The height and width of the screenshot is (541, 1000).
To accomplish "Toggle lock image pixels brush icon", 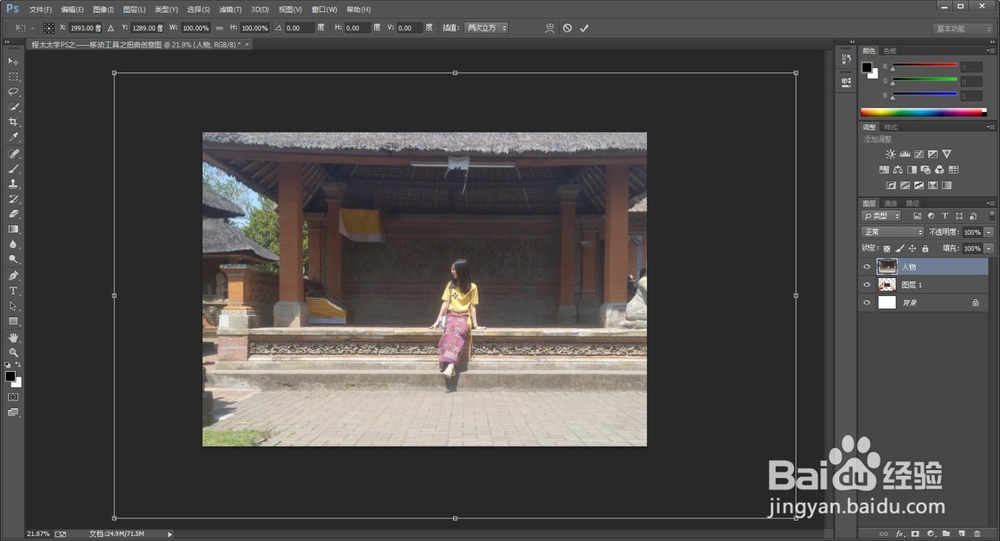I will pos(899,249).
